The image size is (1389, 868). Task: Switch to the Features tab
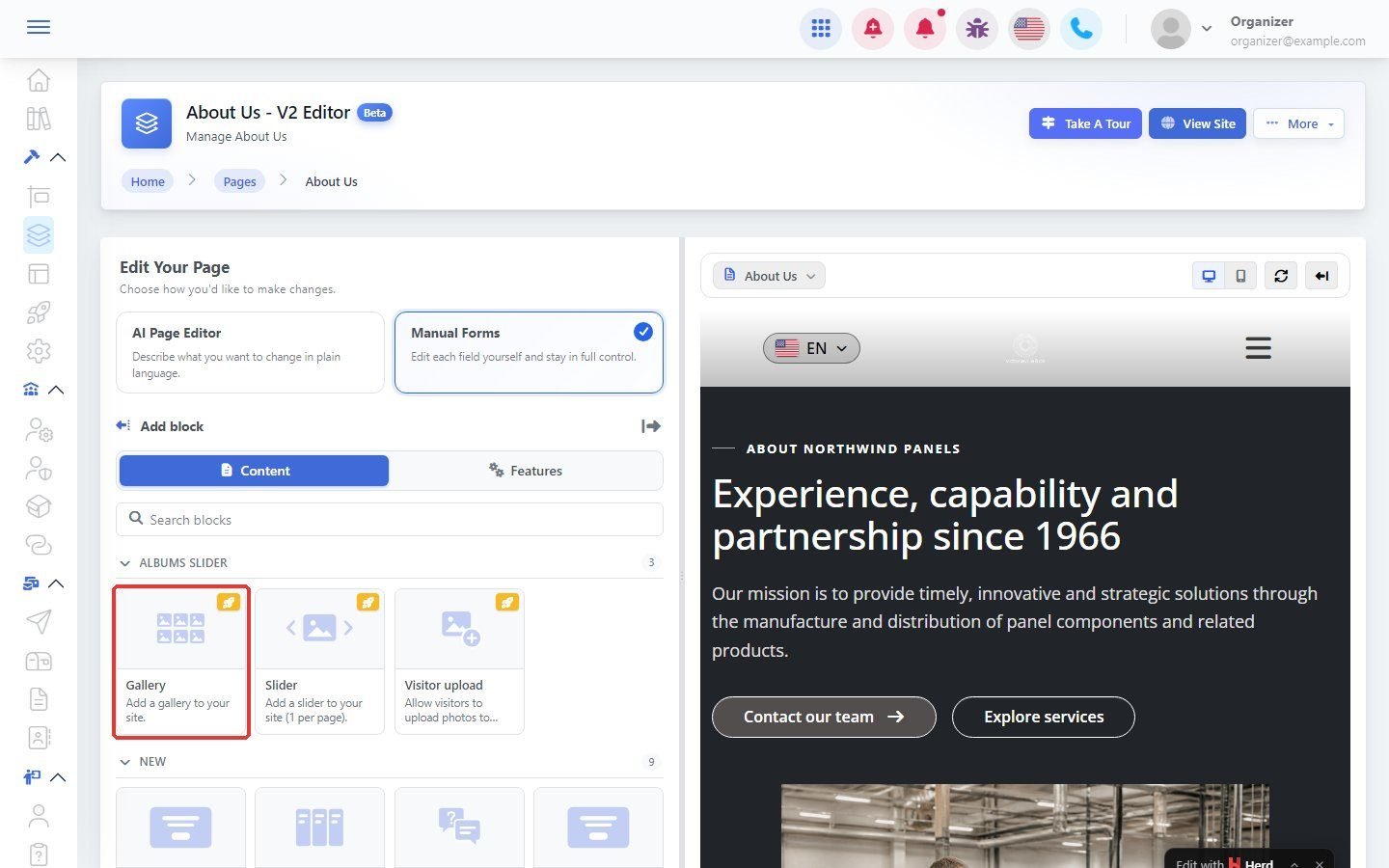526,471
